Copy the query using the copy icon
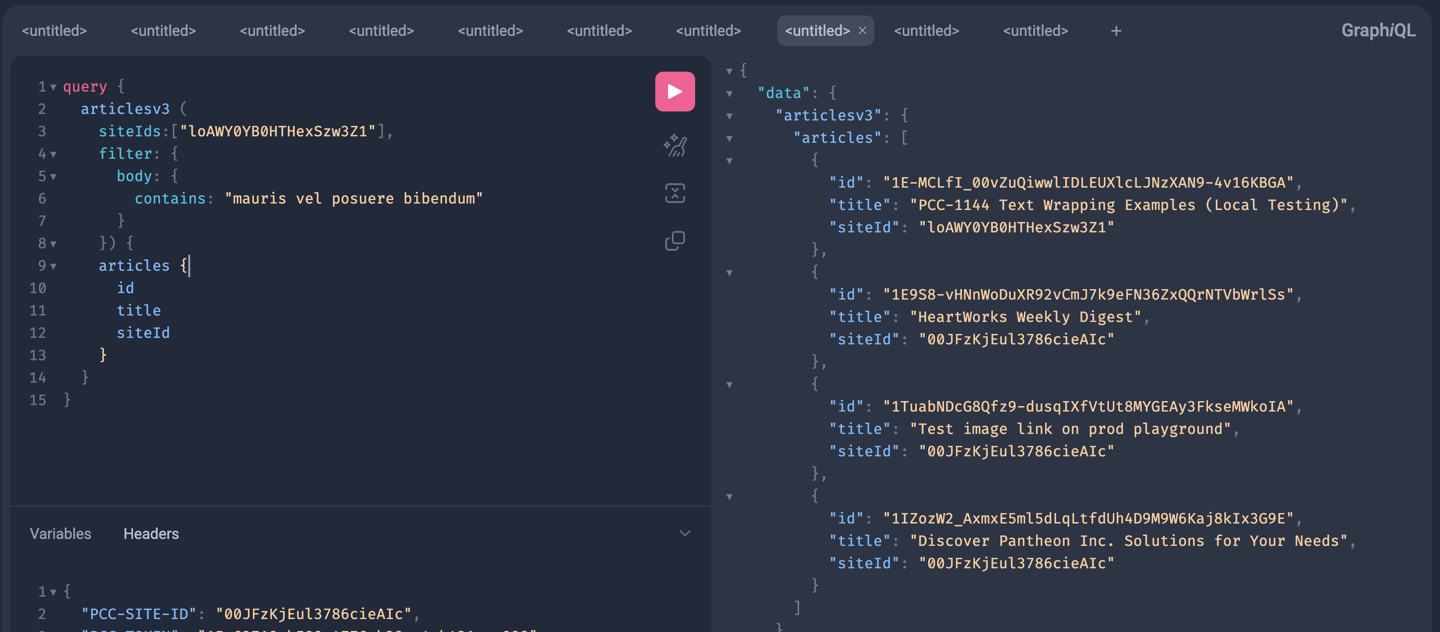The image size is (1440, 632). pos(675,241)
